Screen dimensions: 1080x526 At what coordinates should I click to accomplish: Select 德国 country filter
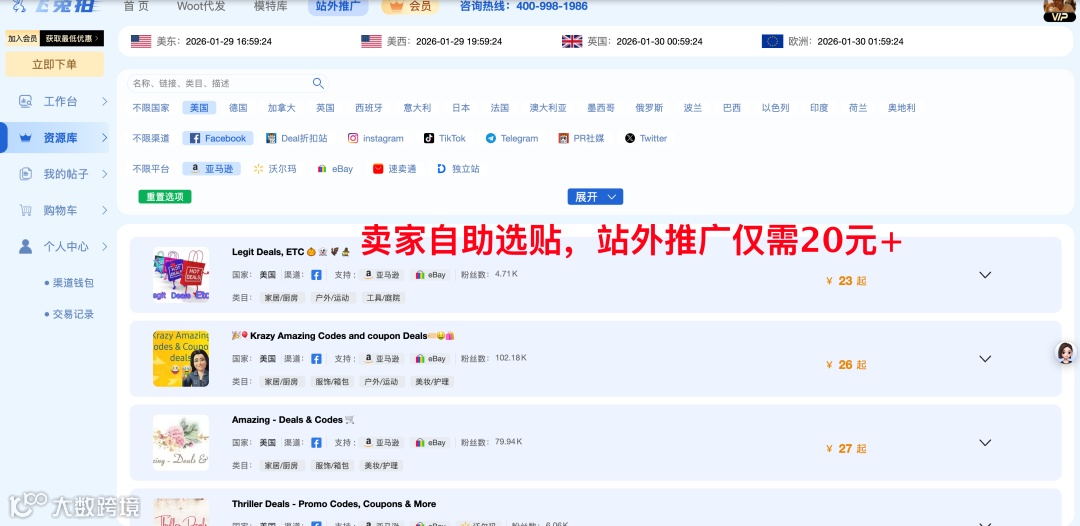tap(238, 108)
